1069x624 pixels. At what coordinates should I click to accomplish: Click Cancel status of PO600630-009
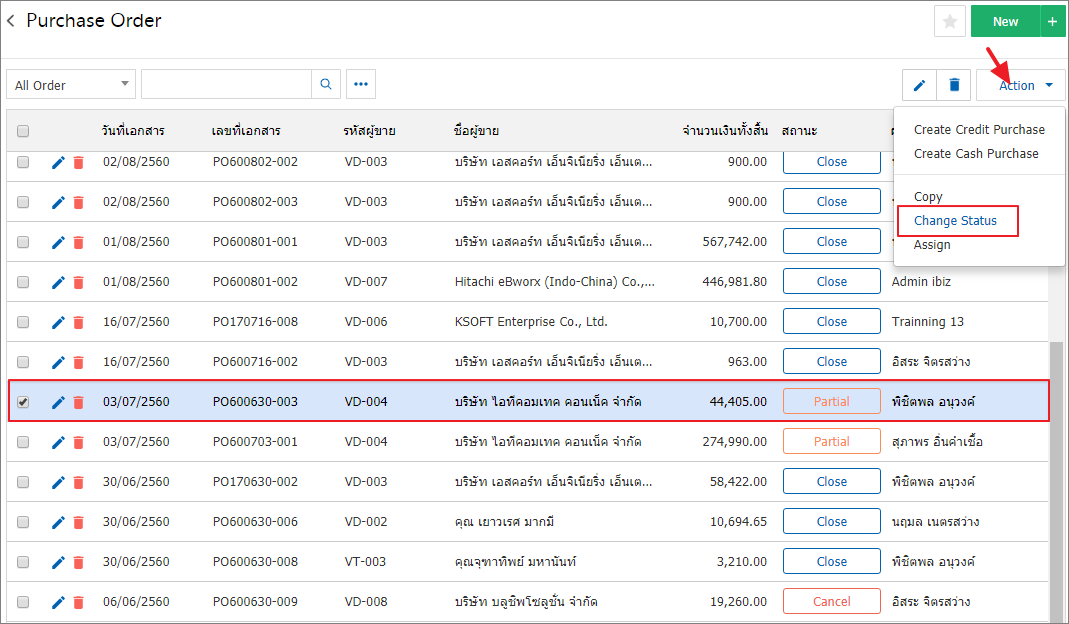pyautogui.click(x=832, y=601)
